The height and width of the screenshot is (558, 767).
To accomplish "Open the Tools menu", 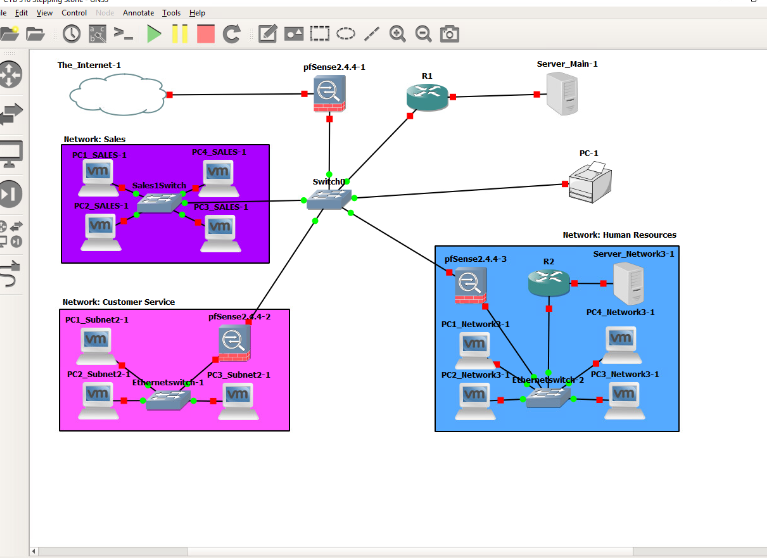I will click(x=172, y=13).
